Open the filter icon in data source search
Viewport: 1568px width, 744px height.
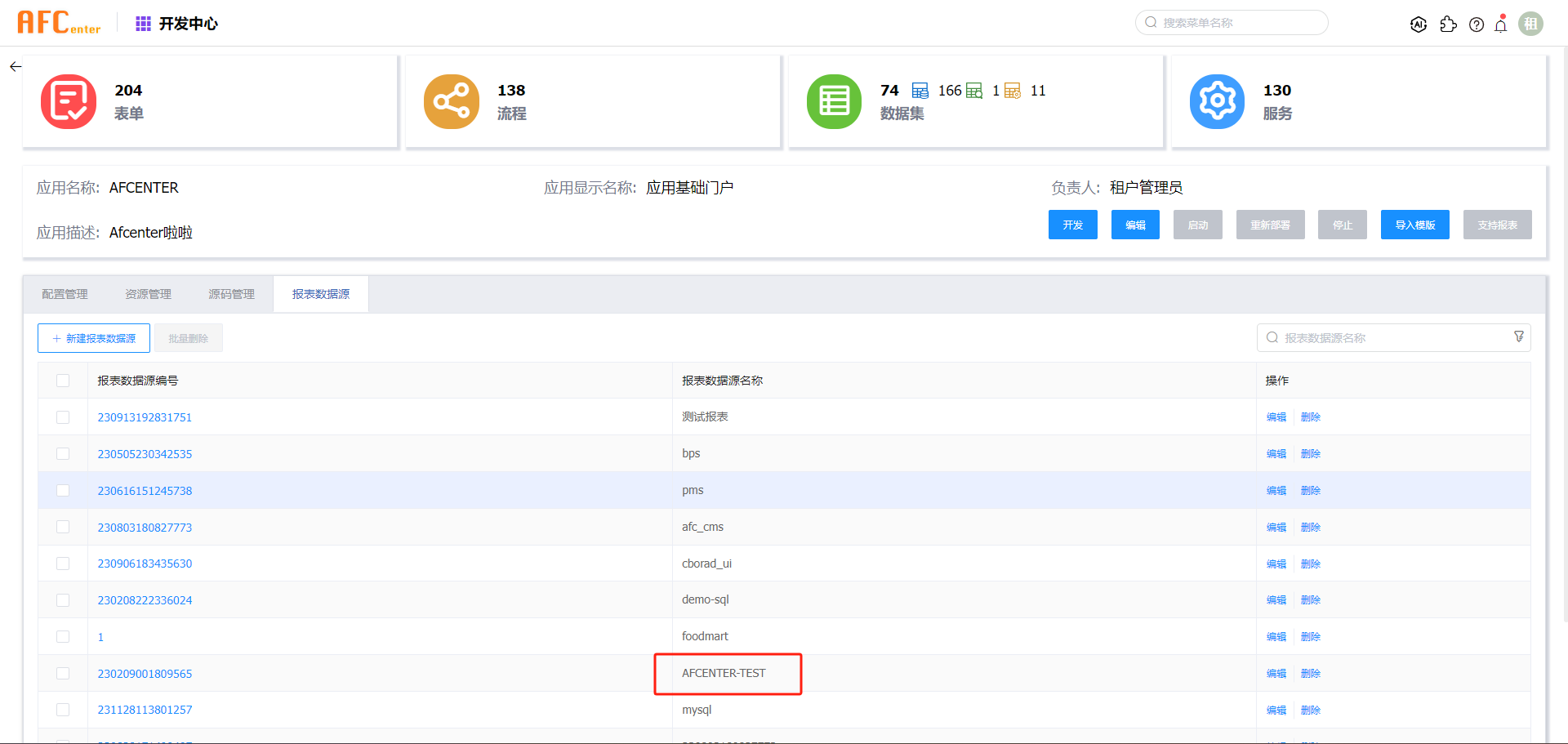(1519, 337)
